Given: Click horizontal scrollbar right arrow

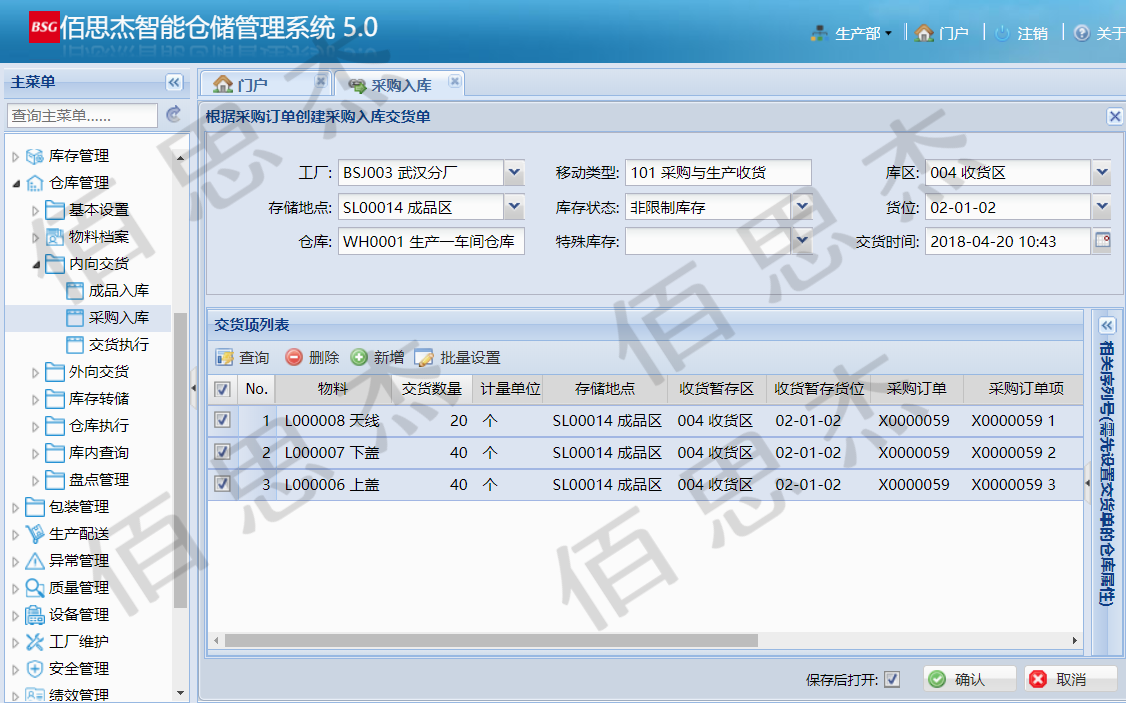Looking at the screenshot, I should tap(1074, 640).
